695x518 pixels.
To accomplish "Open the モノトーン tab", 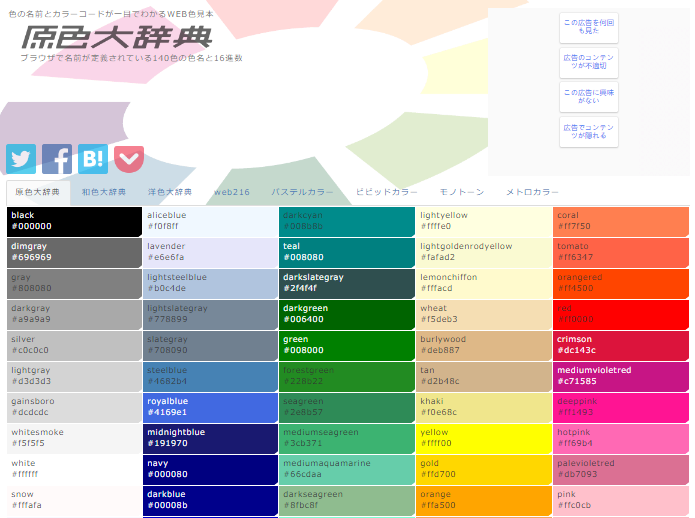I will click(462, 192).
